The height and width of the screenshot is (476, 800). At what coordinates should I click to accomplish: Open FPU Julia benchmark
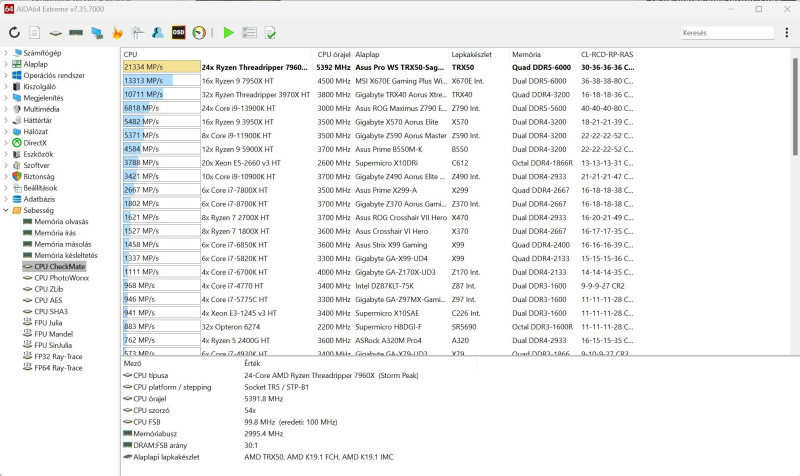48,322
